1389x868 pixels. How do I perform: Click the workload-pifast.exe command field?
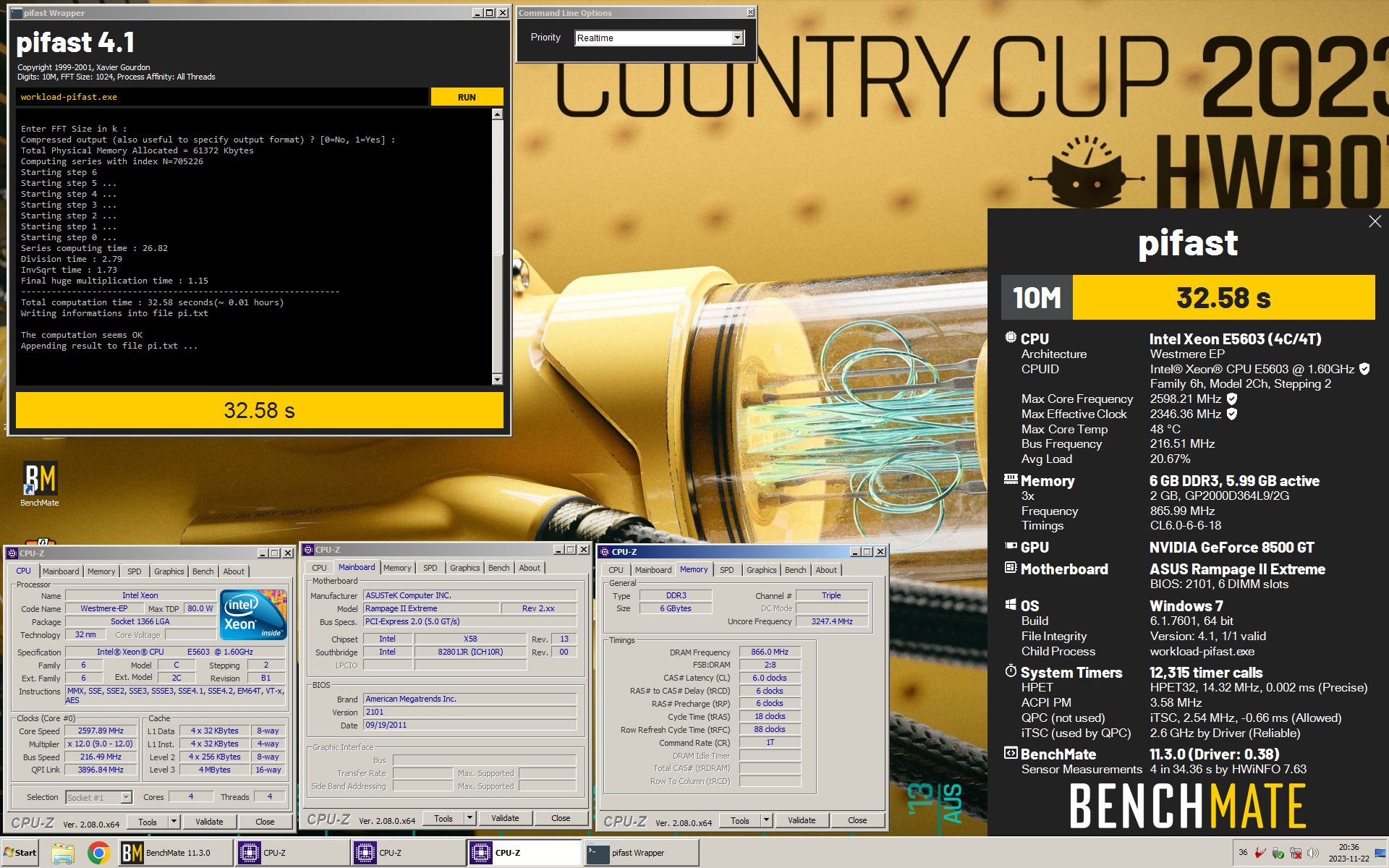tap(222, 97)
